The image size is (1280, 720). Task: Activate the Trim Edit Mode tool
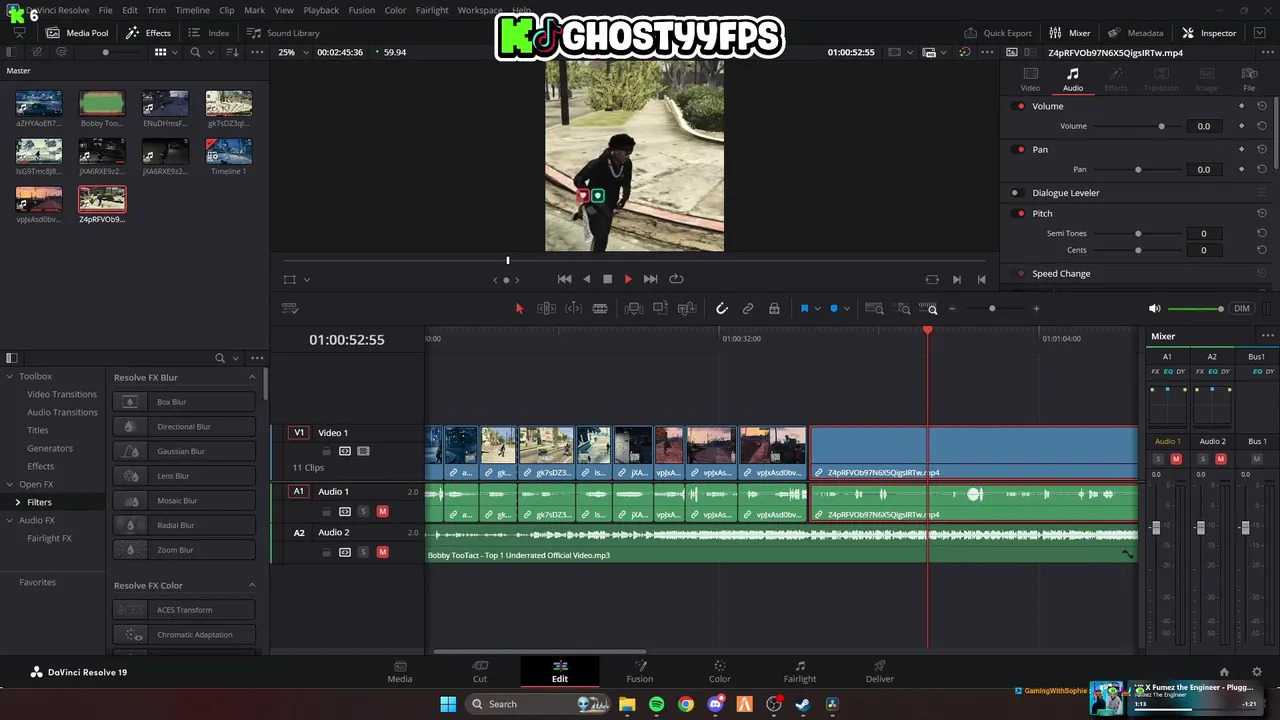click(x=546, y=309)
